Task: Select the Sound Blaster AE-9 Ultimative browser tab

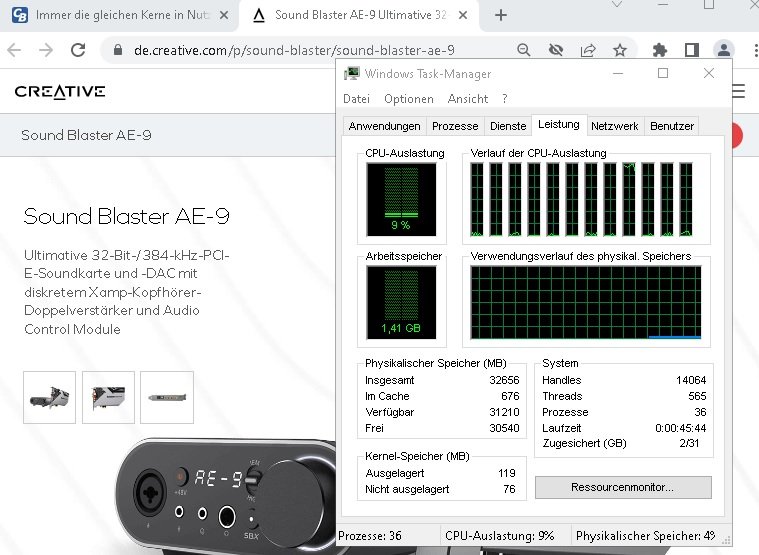Action: (x=359, y=15)
